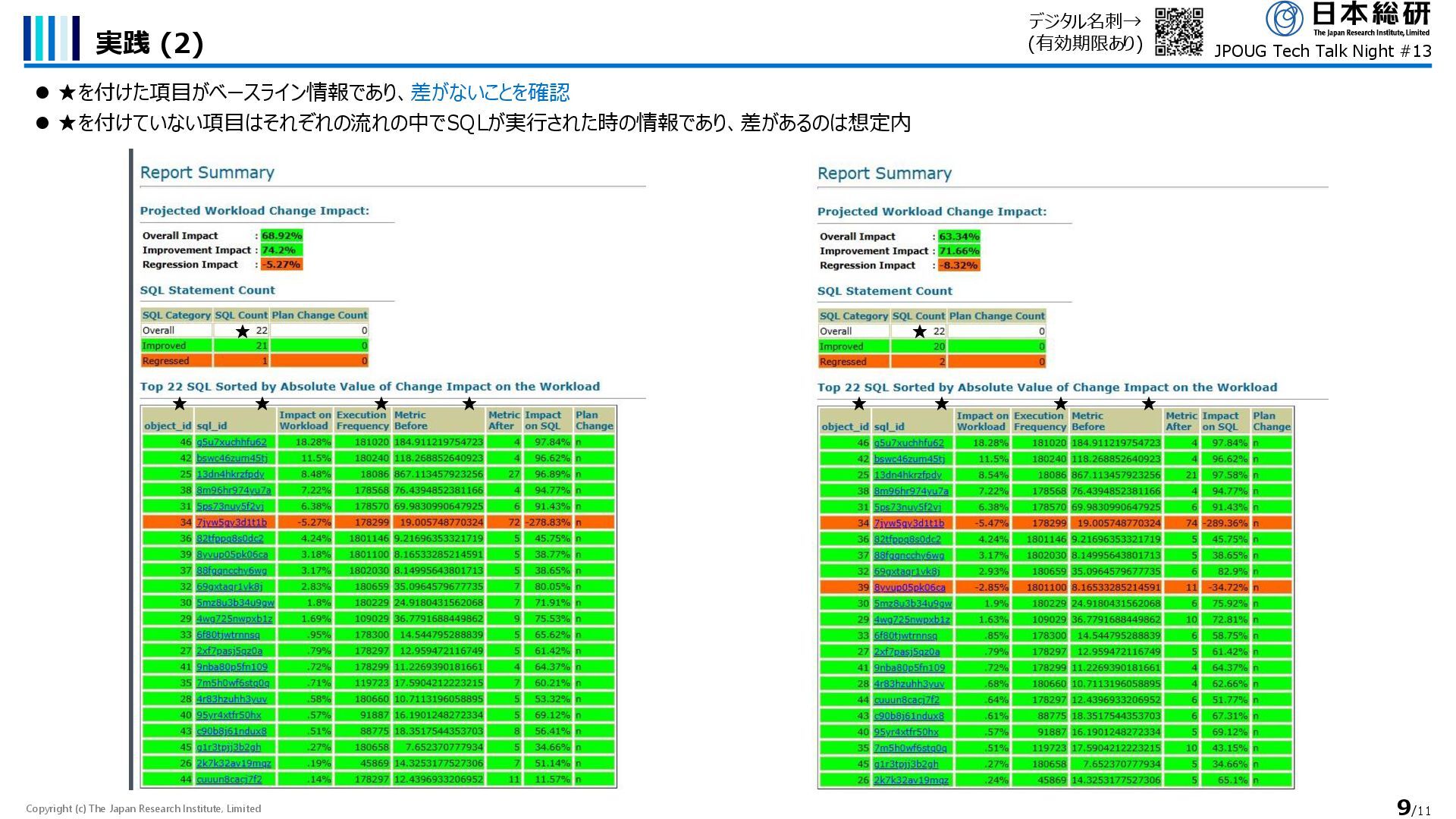Click the green 68.92% Overall Impact value

pyautogui.click(x=281, y=236)
